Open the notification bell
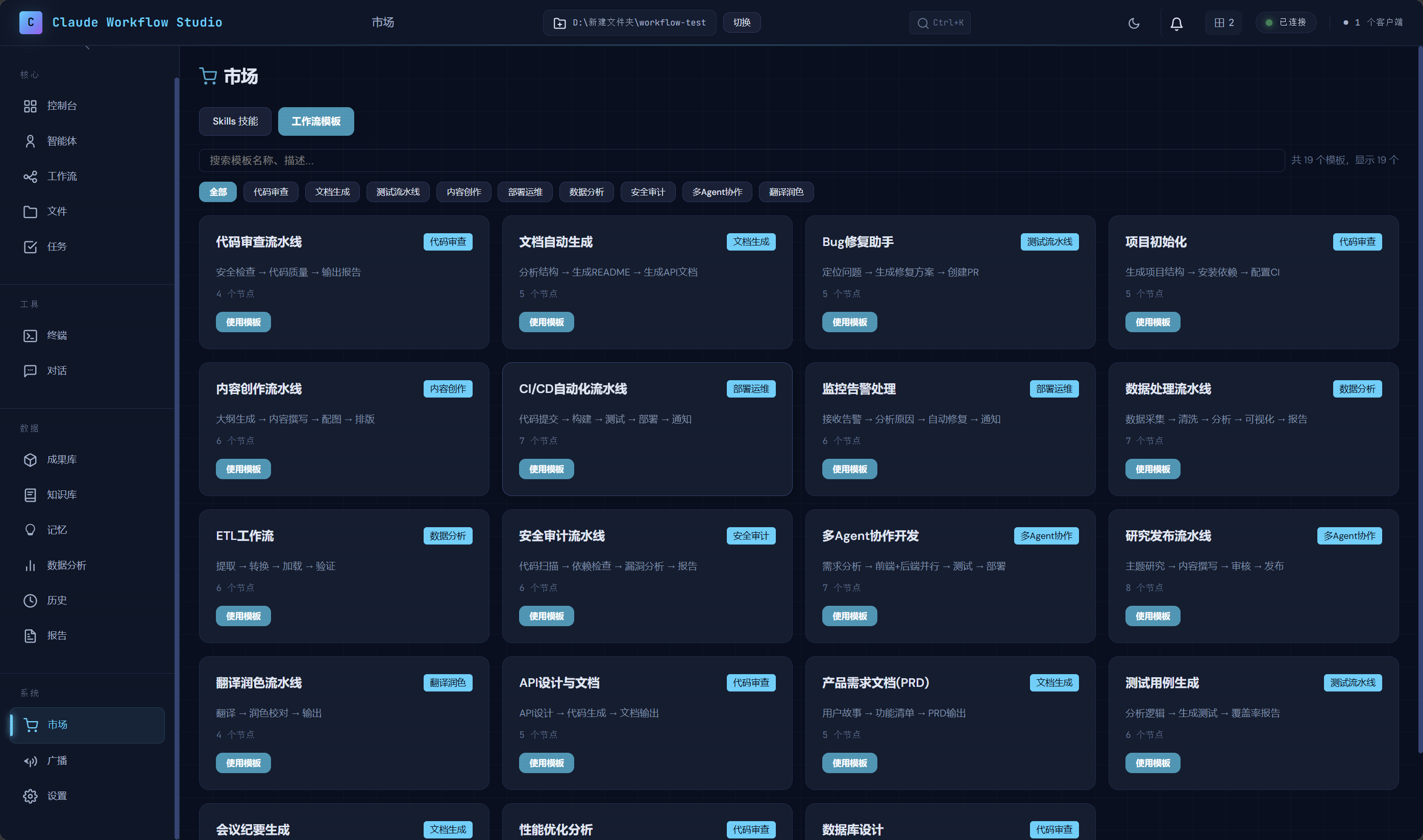 pyautogui.click(x=1176, y=23)
